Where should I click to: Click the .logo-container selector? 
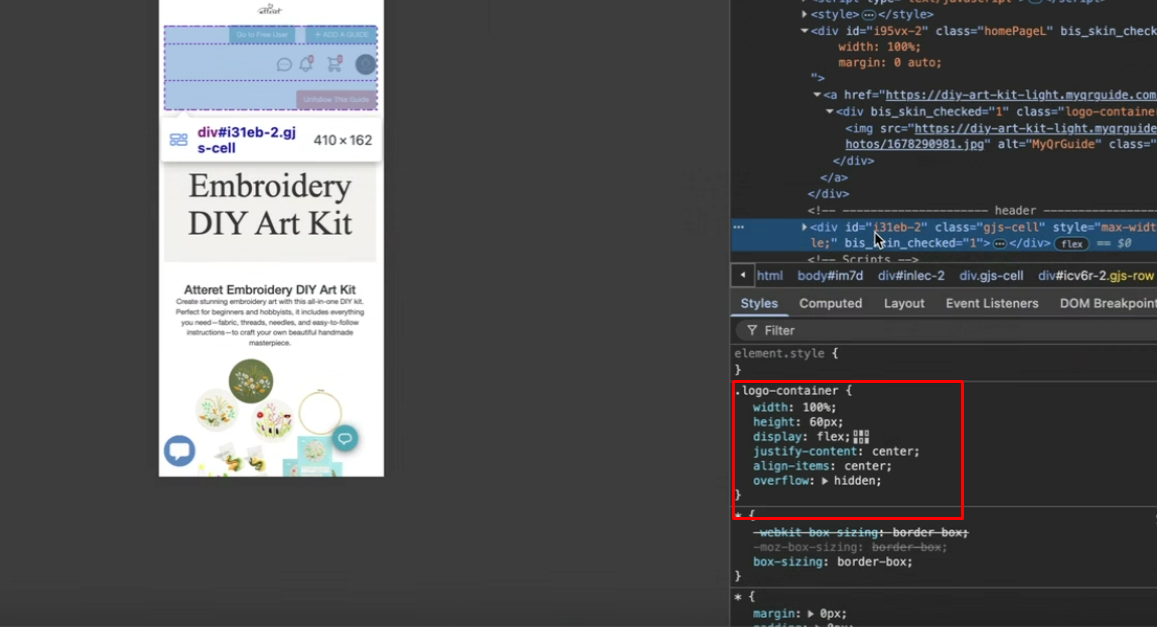point(787,391)
